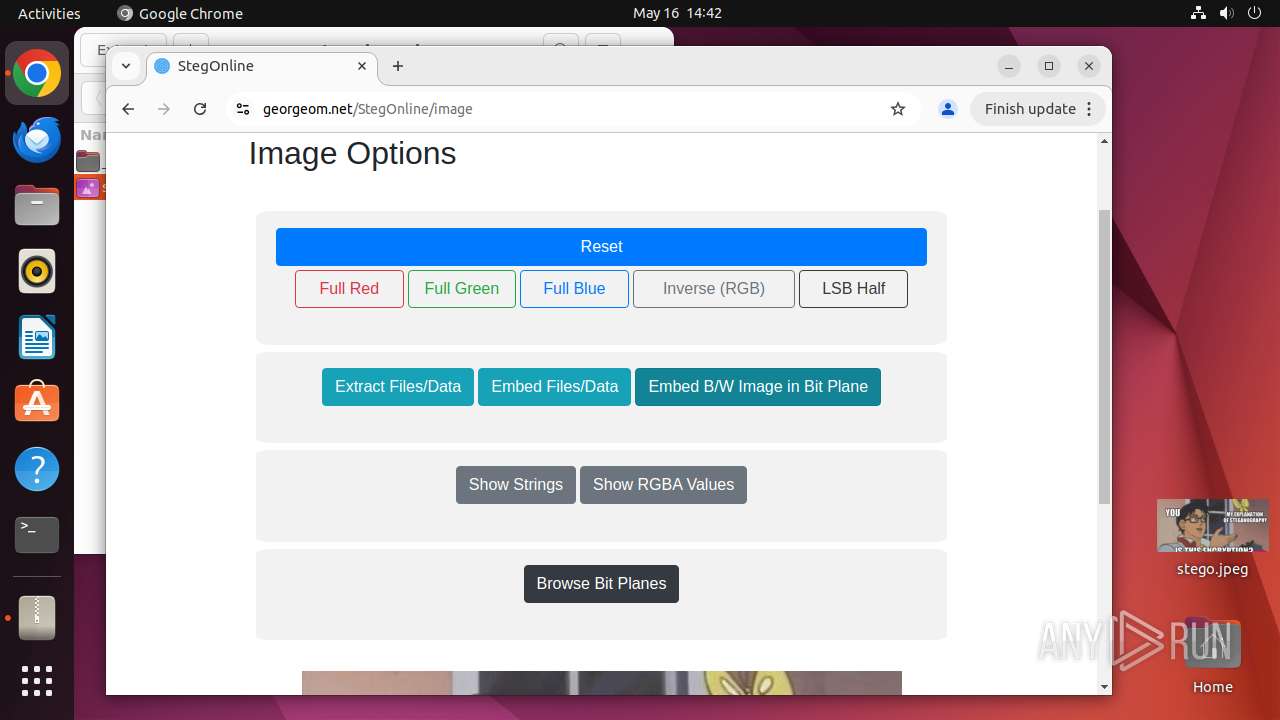Open Embed B/W Image in Bit Plane
Viewport: 1280px width, 720px height.
758,387
